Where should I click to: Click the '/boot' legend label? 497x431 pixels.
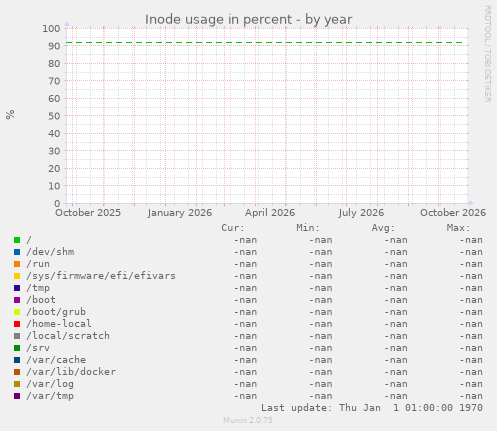pos(41,300)
